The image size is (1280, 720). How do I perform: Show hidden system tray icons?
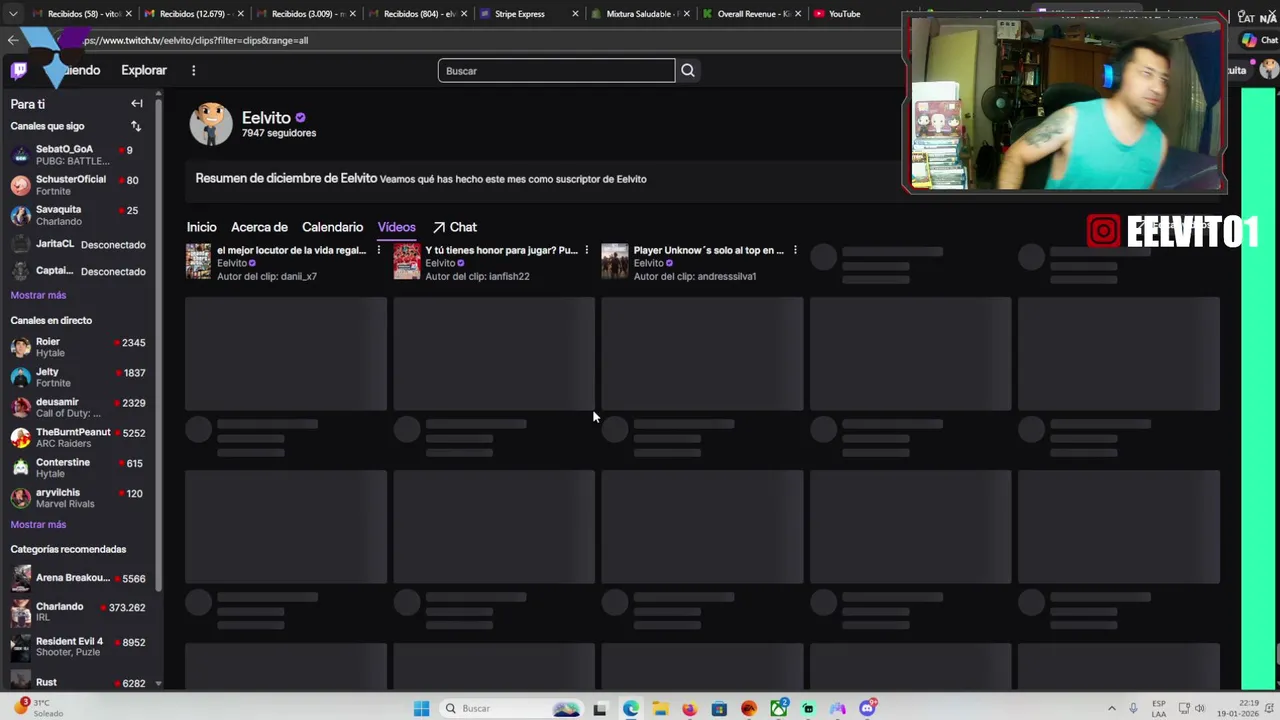point(1111,708)
